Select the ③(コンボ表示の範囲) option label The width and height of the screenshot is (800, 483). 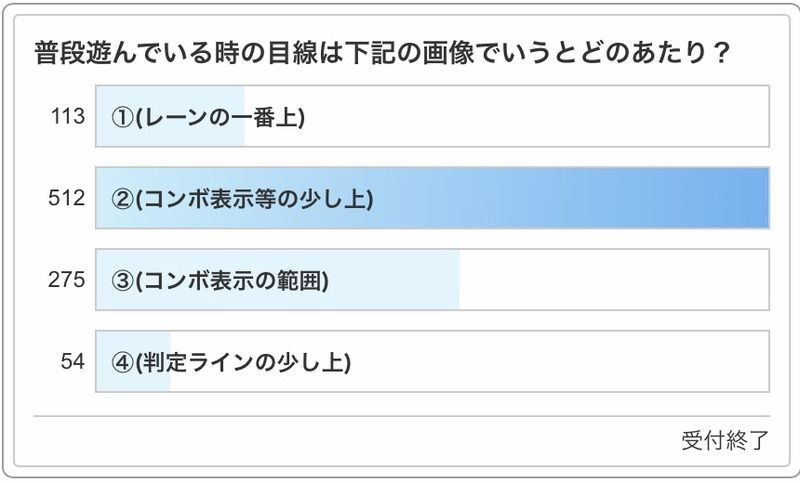(220, 281)
